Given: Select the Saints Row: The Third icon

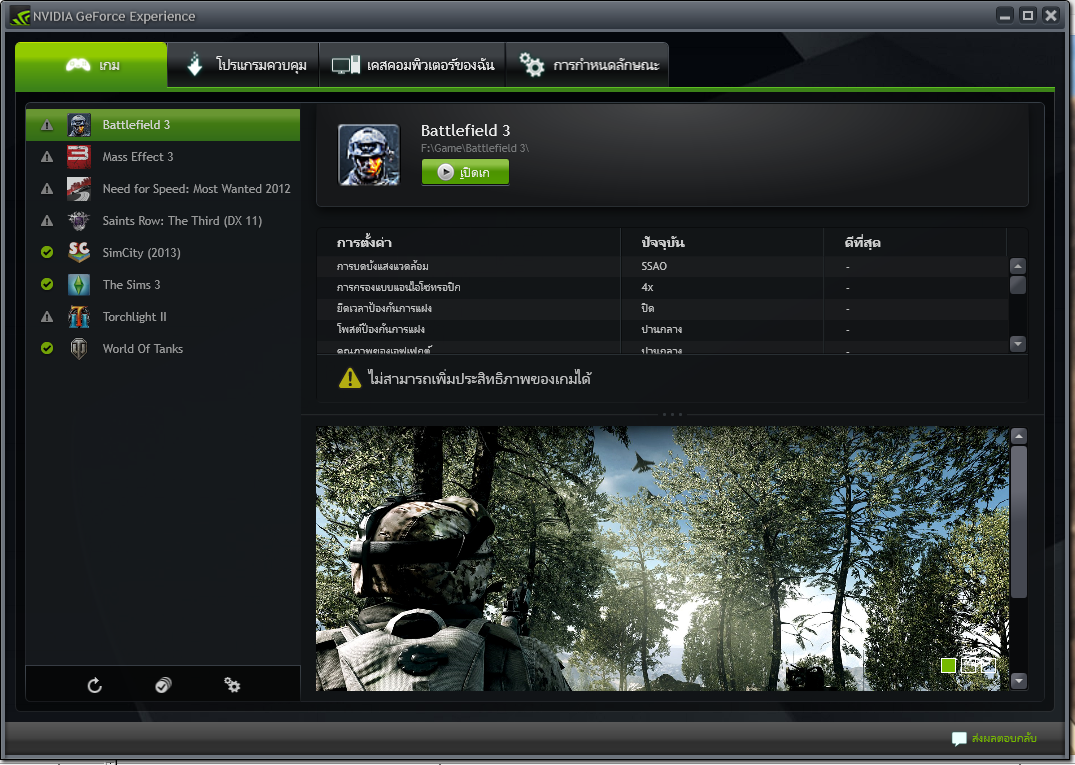Looking at the screenshot, I should click(79, 221).
